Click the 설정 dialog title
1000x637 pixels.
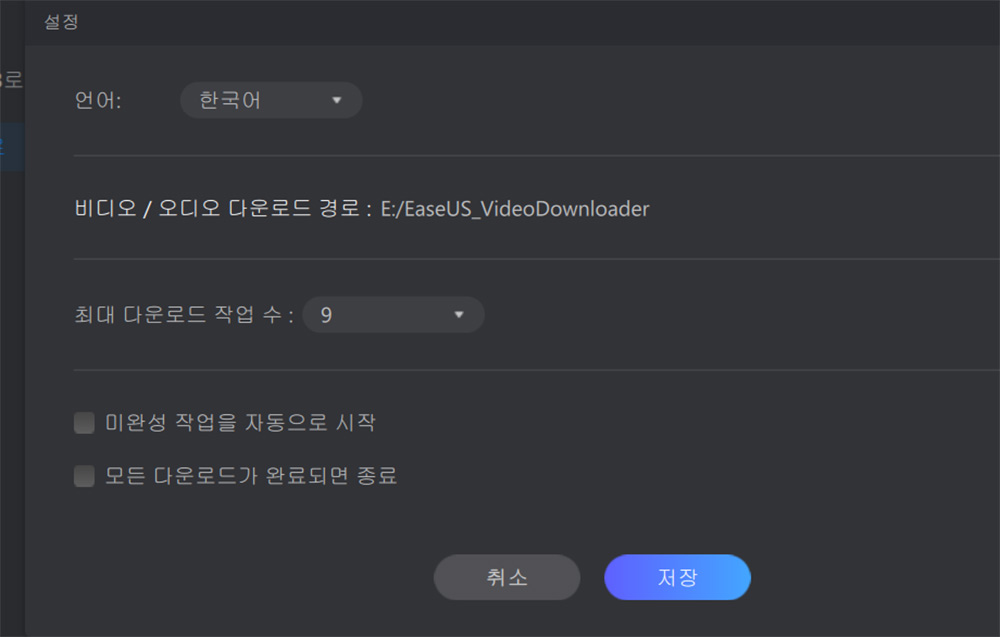tap(61, 22)
